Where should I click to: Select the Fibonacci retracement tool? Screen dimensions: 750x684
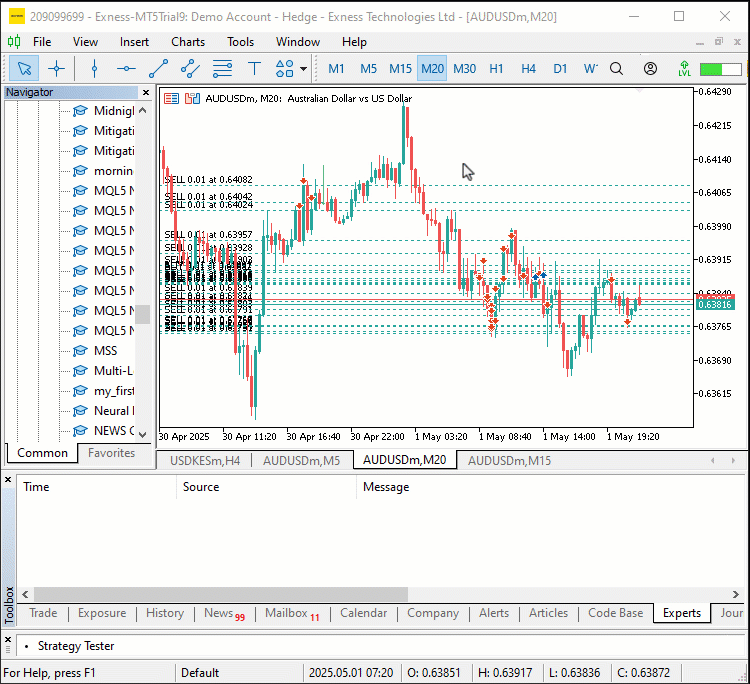[222, 69]
